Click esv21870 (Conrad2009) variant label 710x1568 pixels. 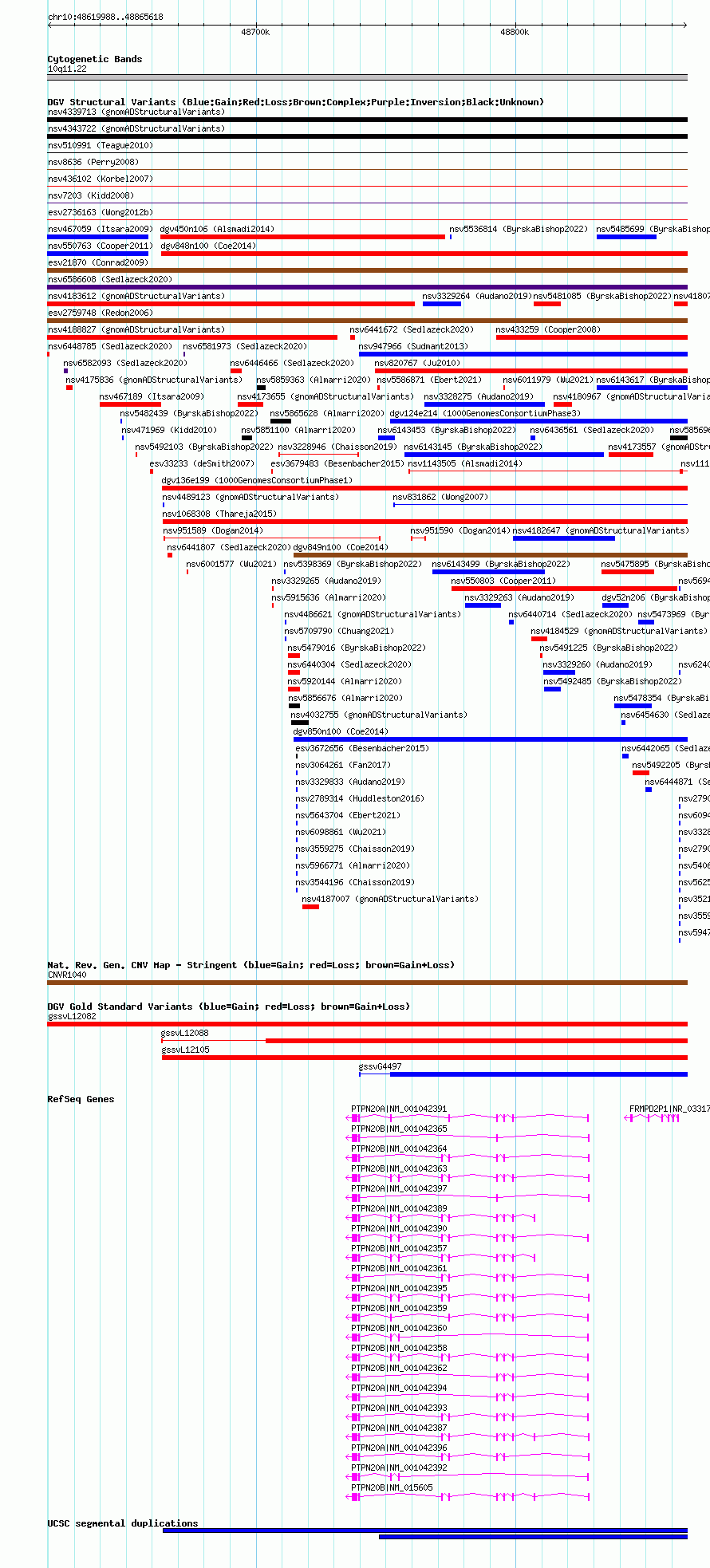pos(98,262)
